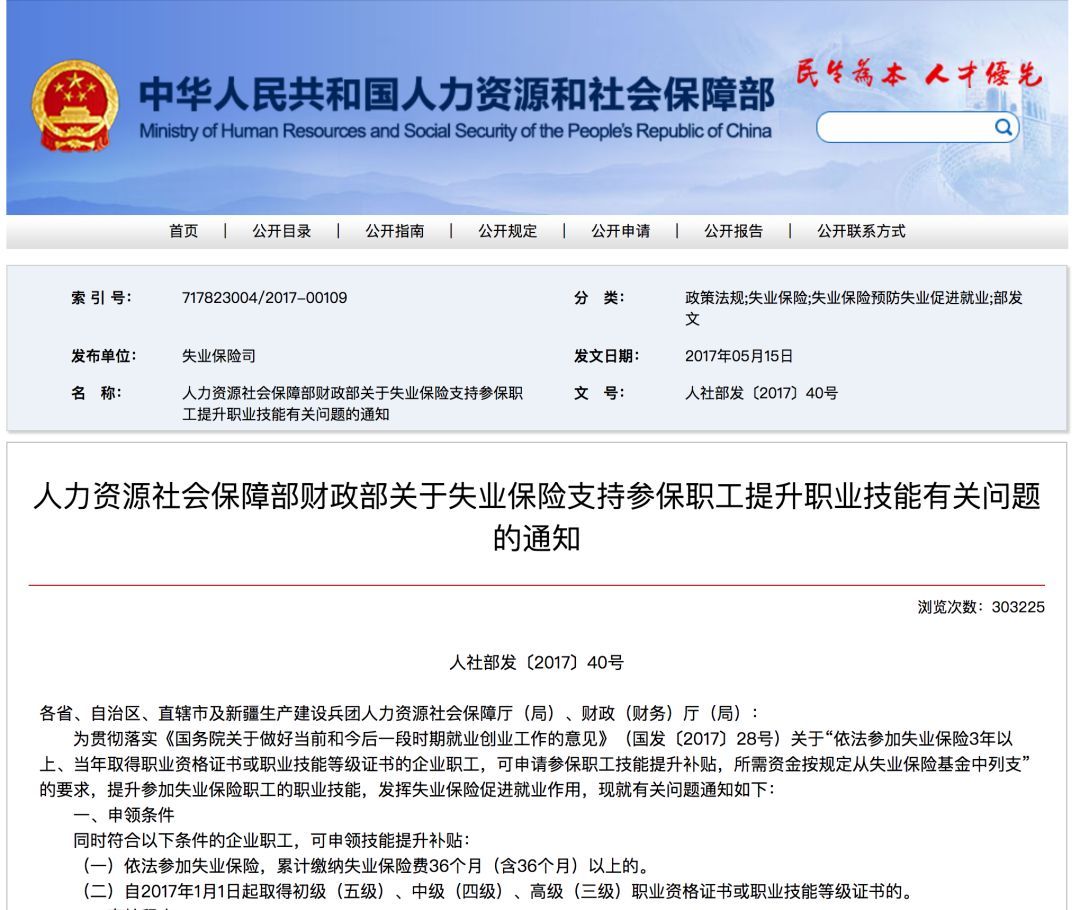1080x910 pixels.
Task: Click the paragraph line starting 为贯彻落实
Action: 543,738
